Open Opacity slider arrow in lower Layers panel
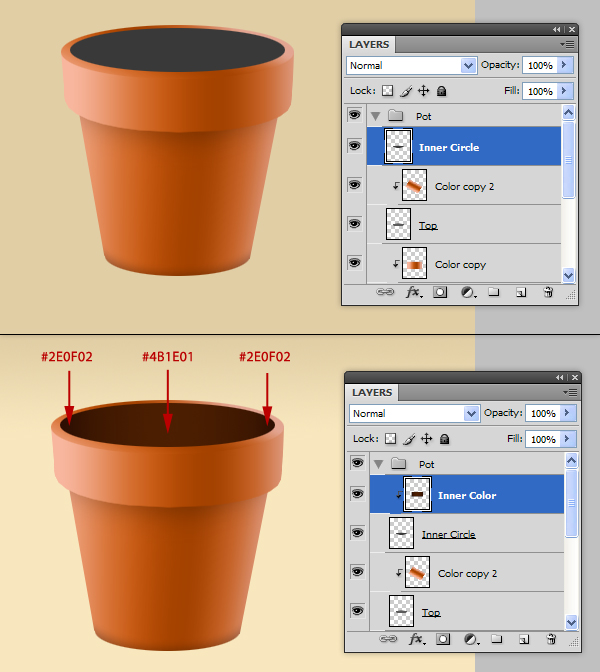 point(567,413)
